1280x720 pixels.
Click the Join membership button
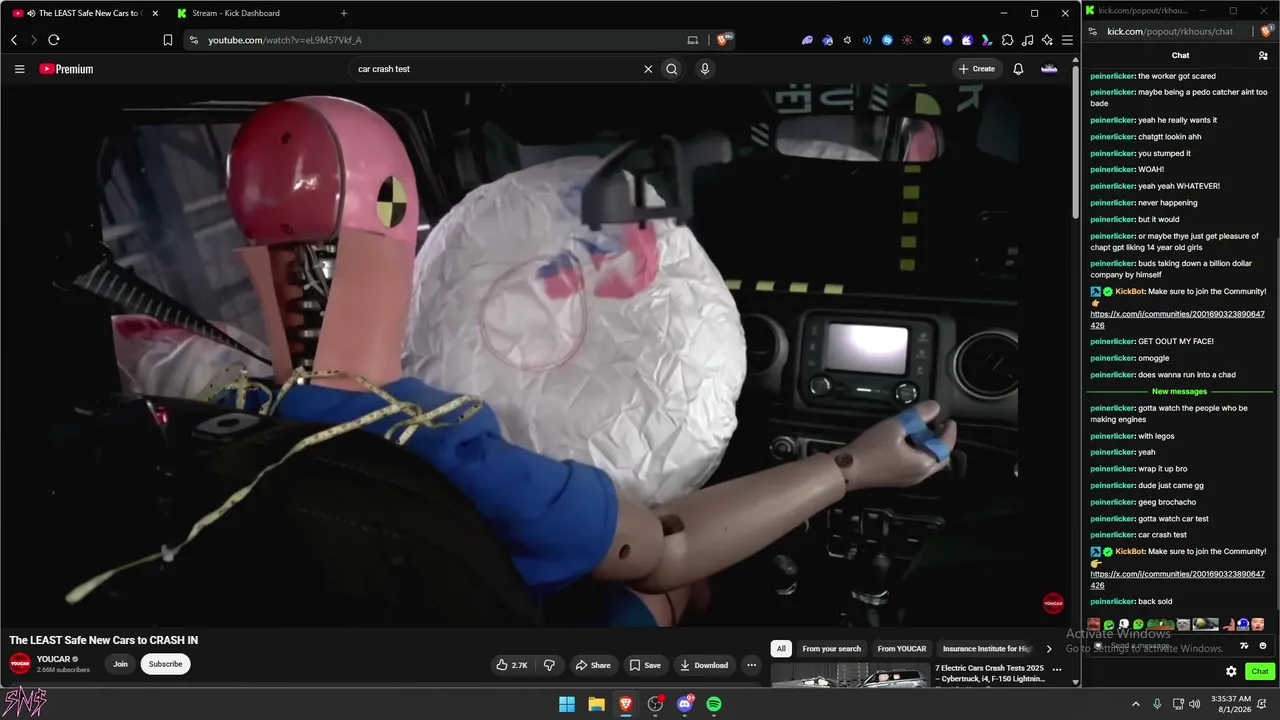(120, 664)
